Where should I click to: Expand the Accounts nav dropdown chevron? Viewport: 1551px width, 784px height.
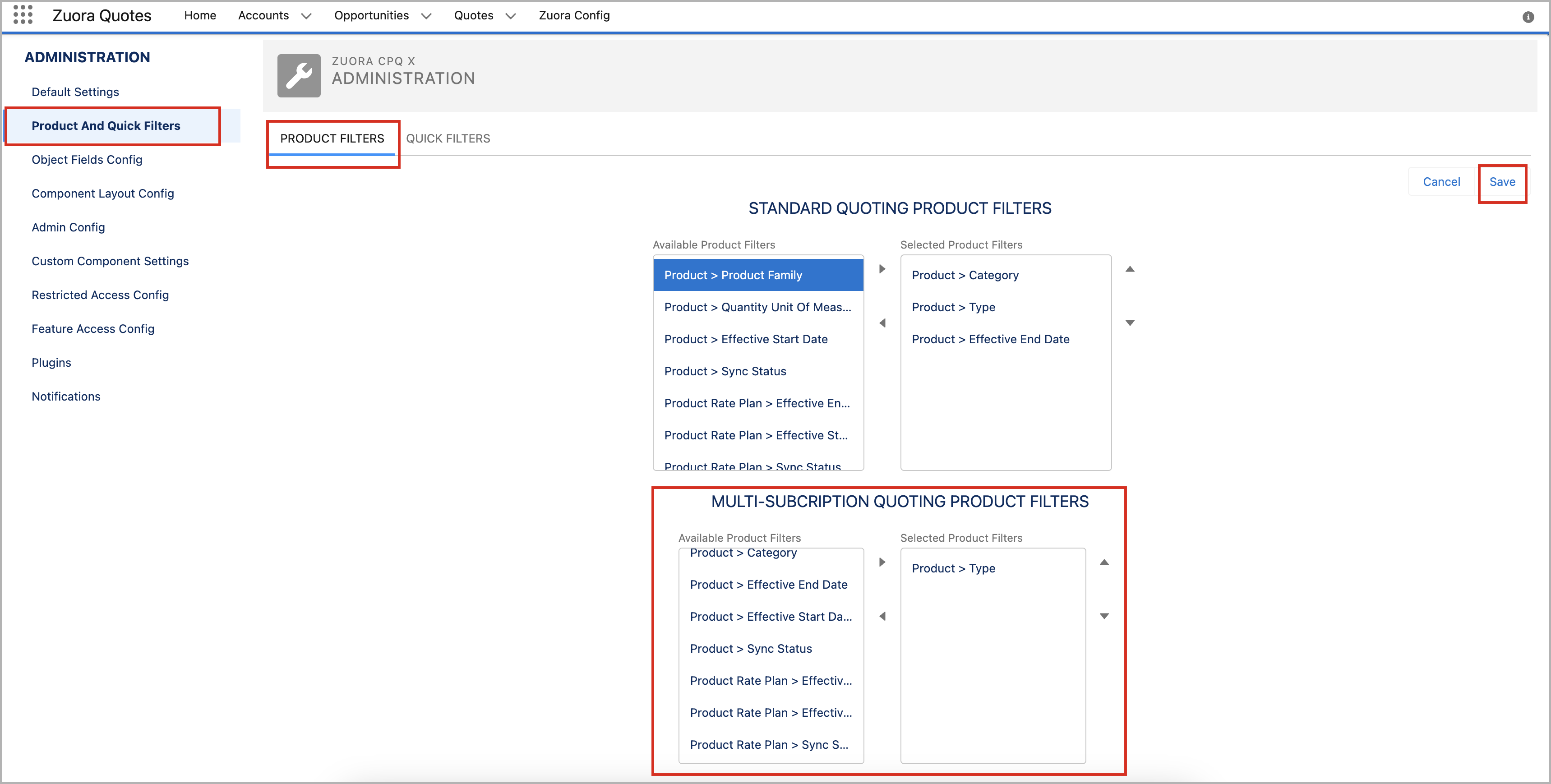coord(306,16)
